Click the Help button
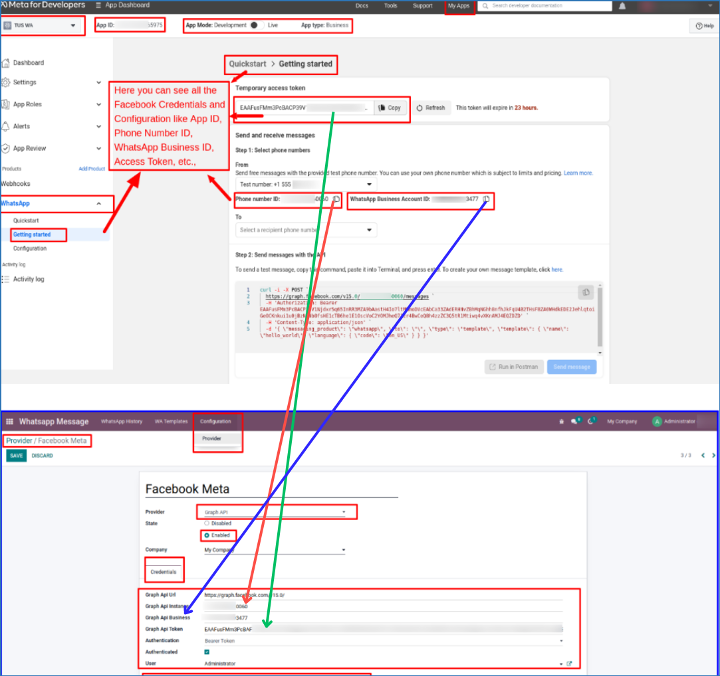 704,26
